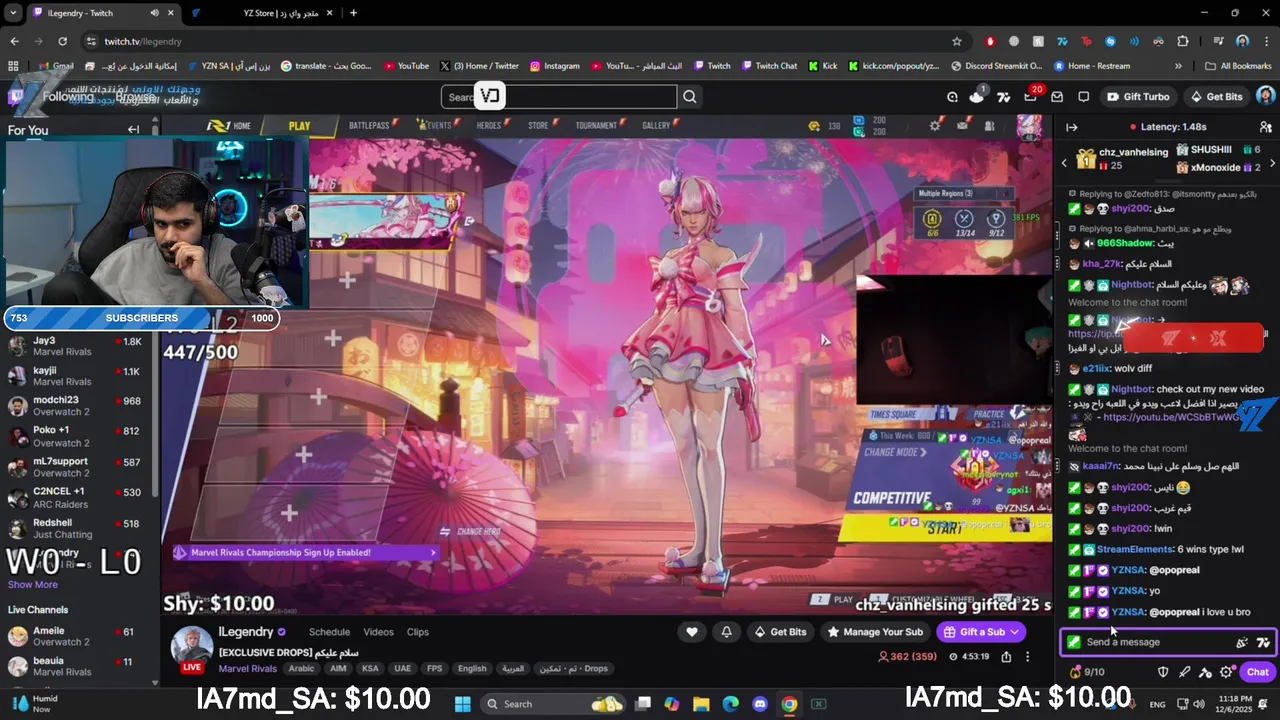Click the mod sword icon below chat
This screenshot has width=1280, height=720.
click(1184, 672)
